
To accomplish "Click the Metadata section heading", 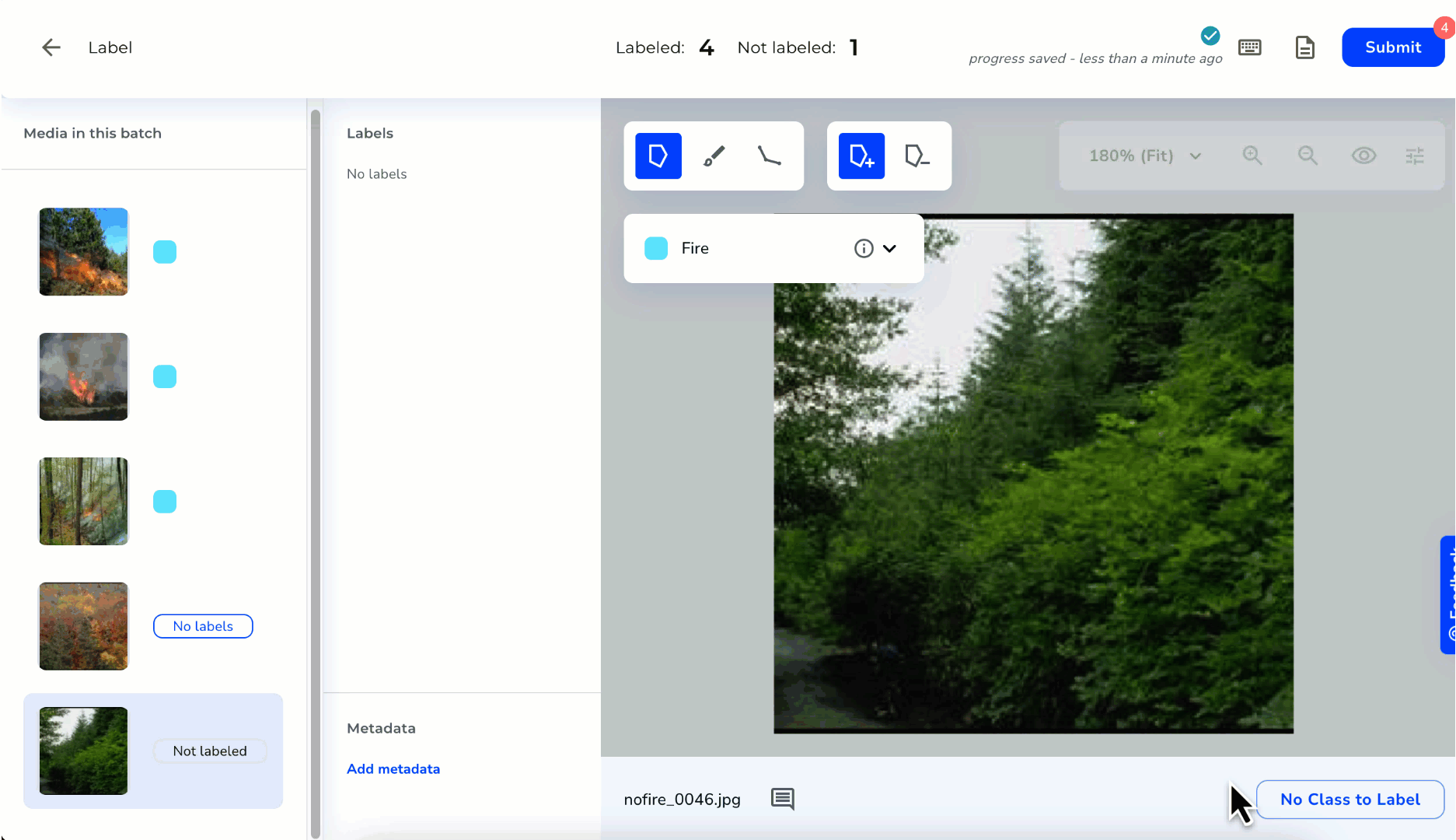I will tap(381, 728).
